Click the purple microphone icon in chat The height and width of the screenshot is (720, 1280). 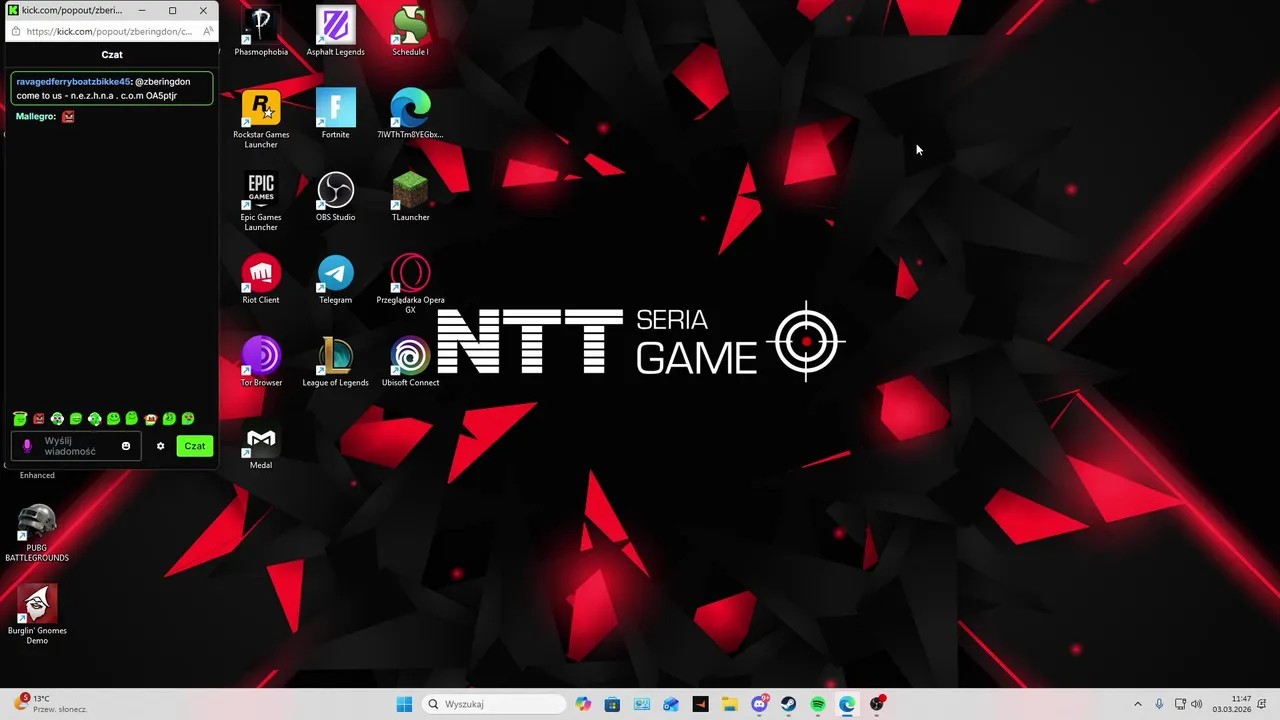coord(28,446)
